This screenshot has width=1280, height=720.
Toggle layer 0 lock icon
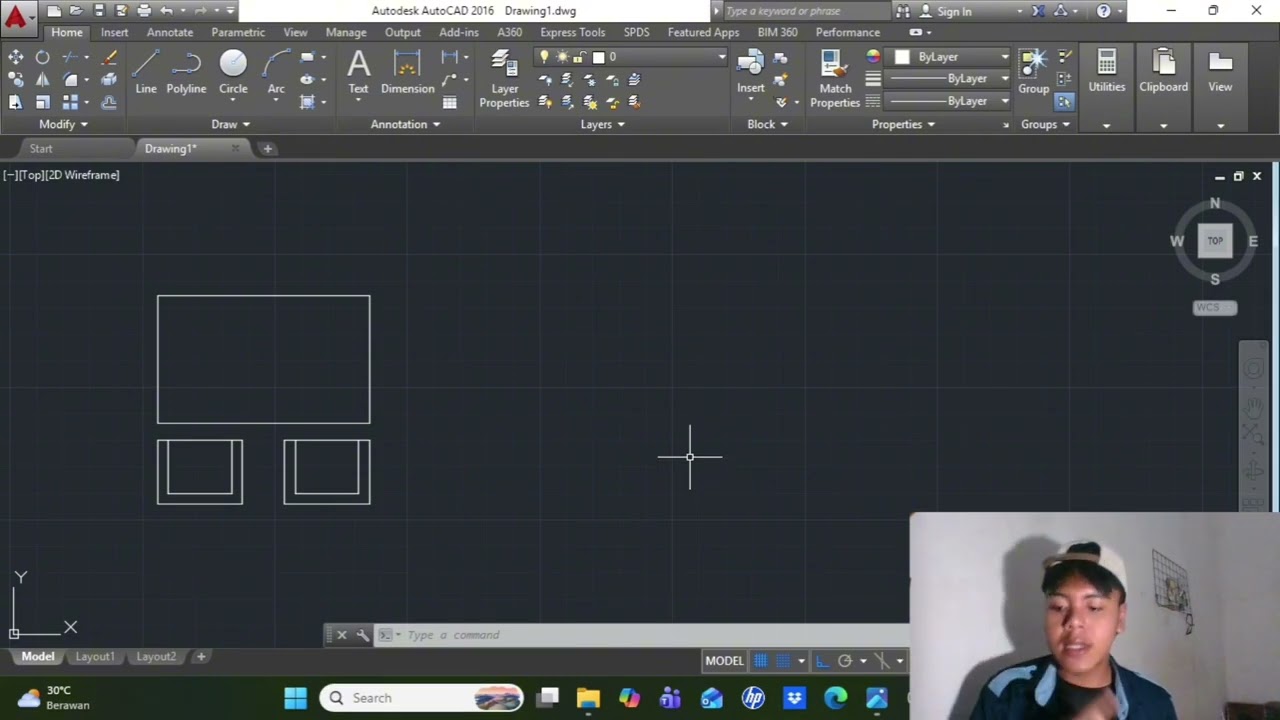[x=578, y=57]
